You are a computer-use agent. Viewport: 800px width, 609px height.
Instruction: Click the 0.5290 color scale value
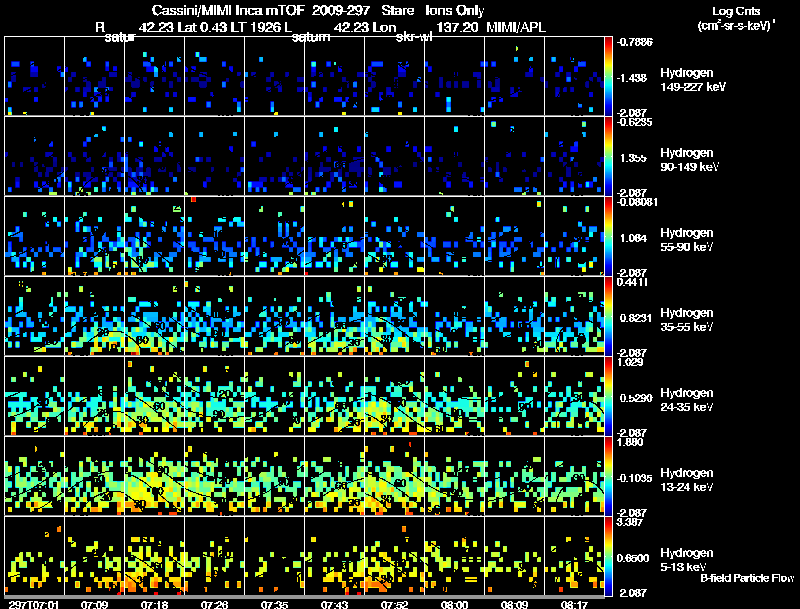(x=636, y=398)
